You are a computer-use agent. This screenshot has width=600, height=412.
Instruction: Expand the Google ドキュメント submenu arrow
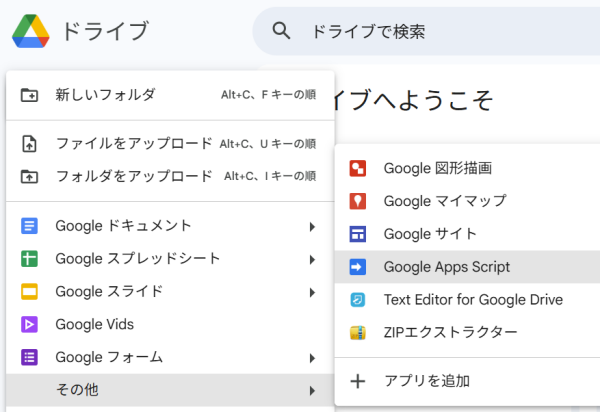tap(313, 227)
